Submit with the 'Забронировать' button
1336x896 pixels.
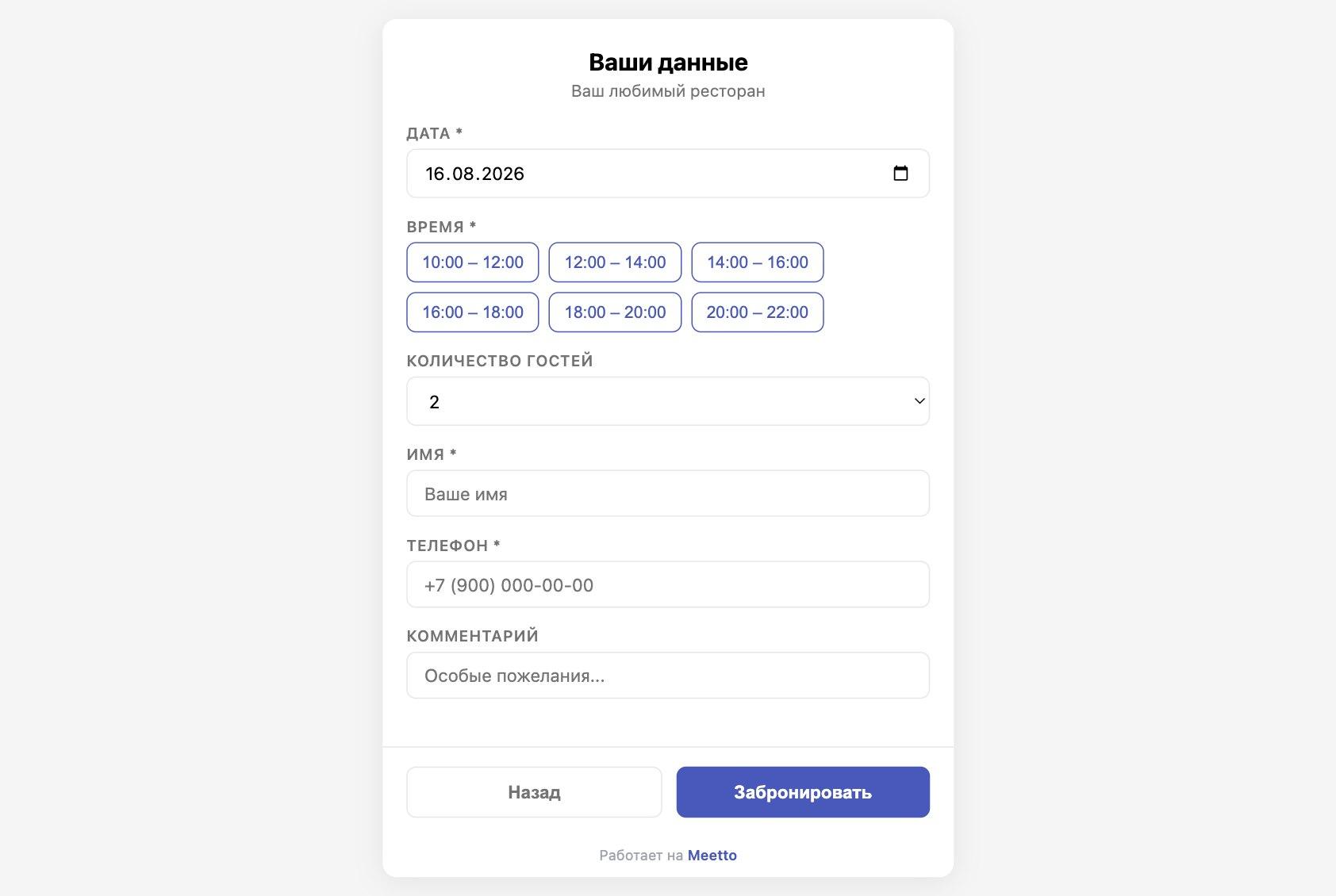pyautogui.click(x=803, y=792)
